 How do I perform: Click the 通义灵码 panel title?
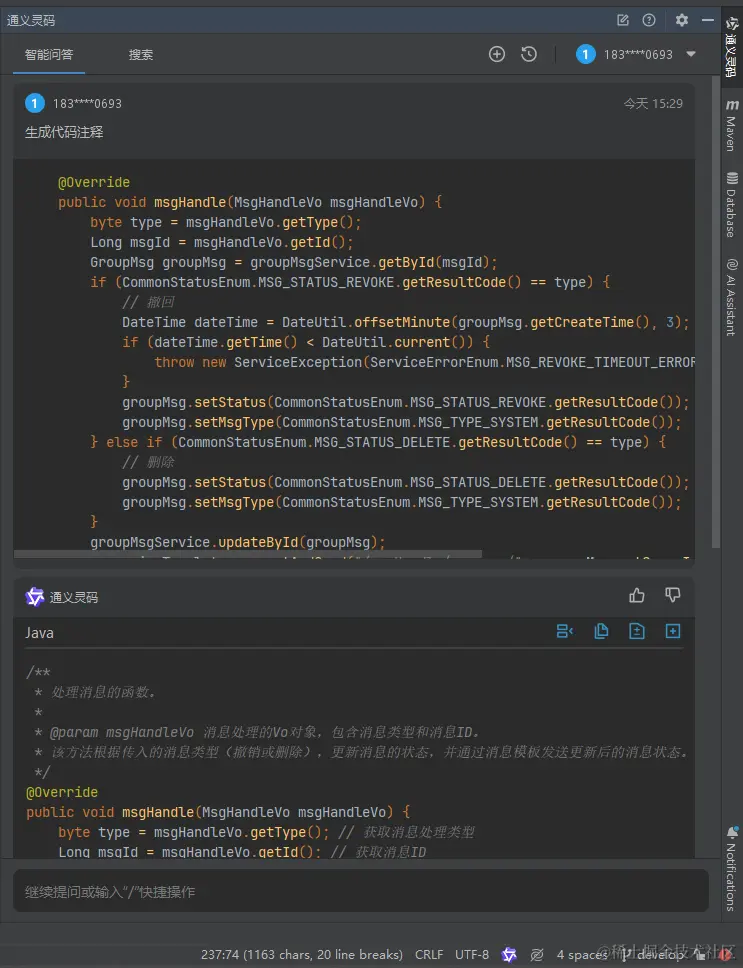click(31, 20)
